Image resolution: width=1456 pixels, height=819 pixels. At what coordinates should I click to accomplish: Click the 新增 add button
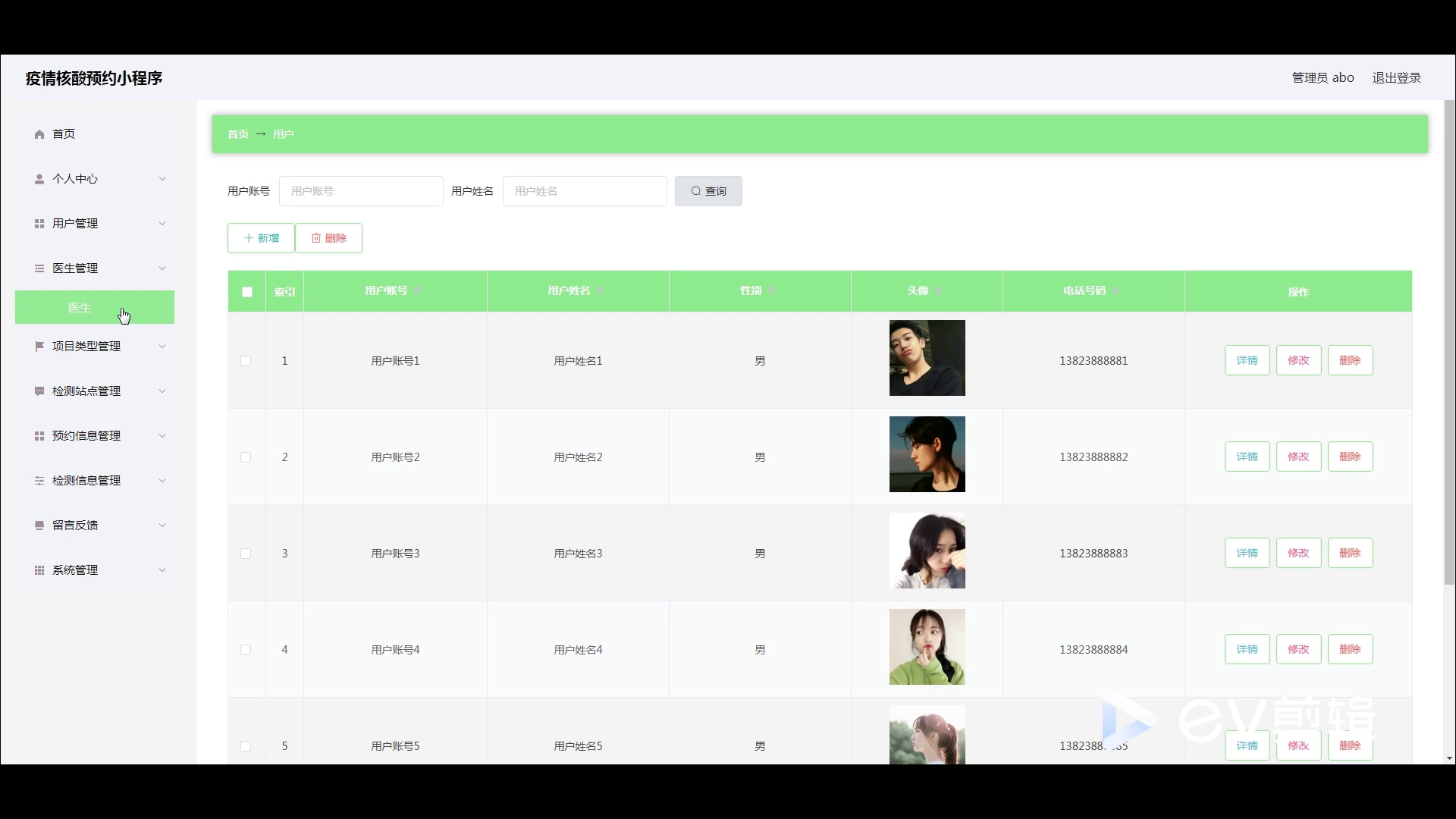click(x=261, y=238)
